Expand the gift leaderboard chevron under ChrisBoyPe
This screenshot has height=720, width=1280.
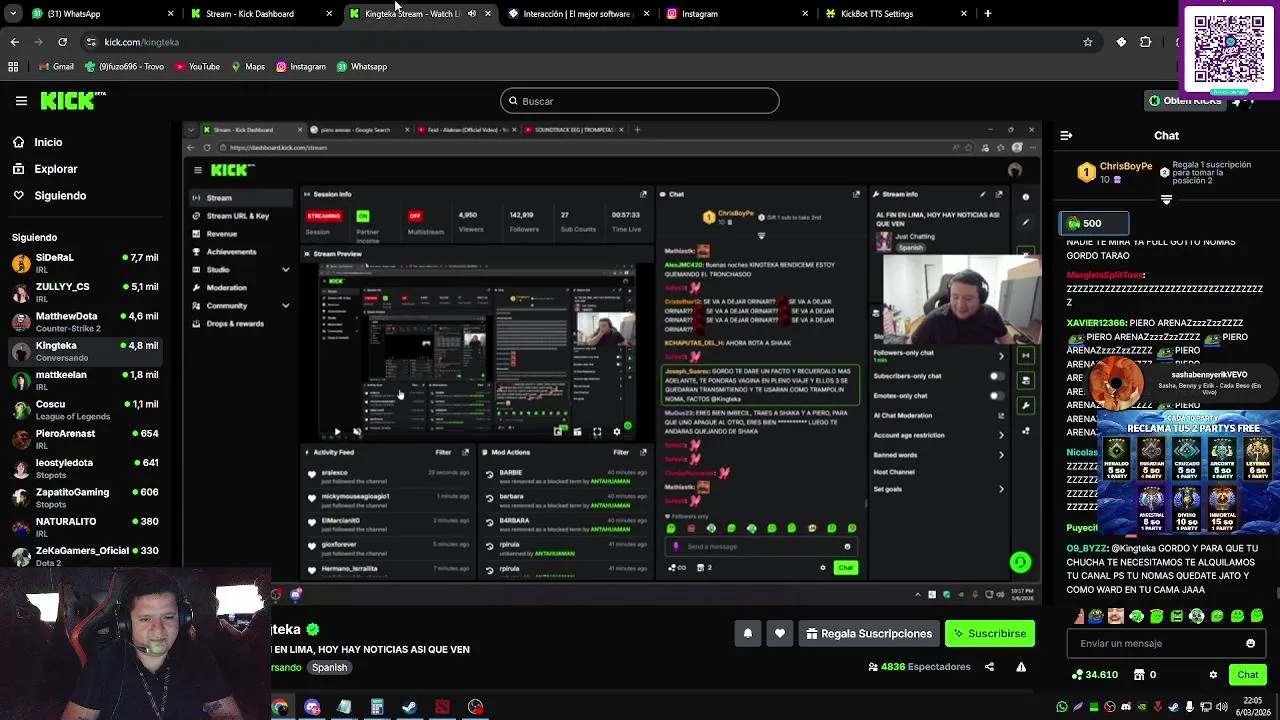click(1166, 199)
